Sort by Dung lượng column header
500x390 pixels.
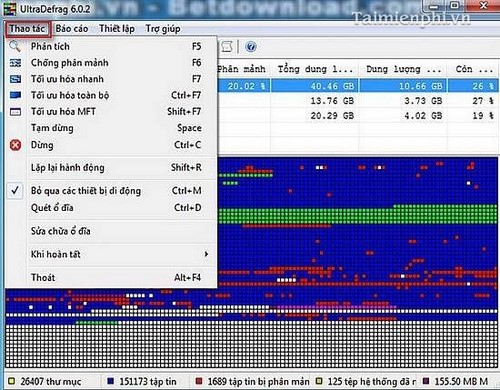(x=403, y=69)
